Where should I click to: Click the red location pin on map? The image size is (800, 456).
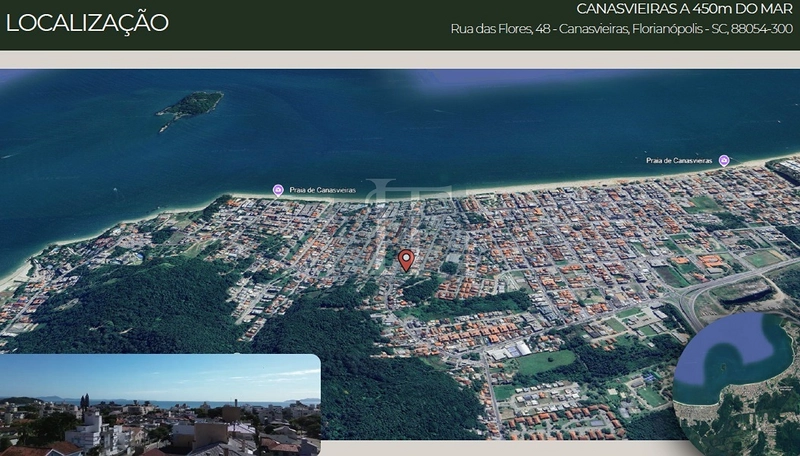(405, 260)
